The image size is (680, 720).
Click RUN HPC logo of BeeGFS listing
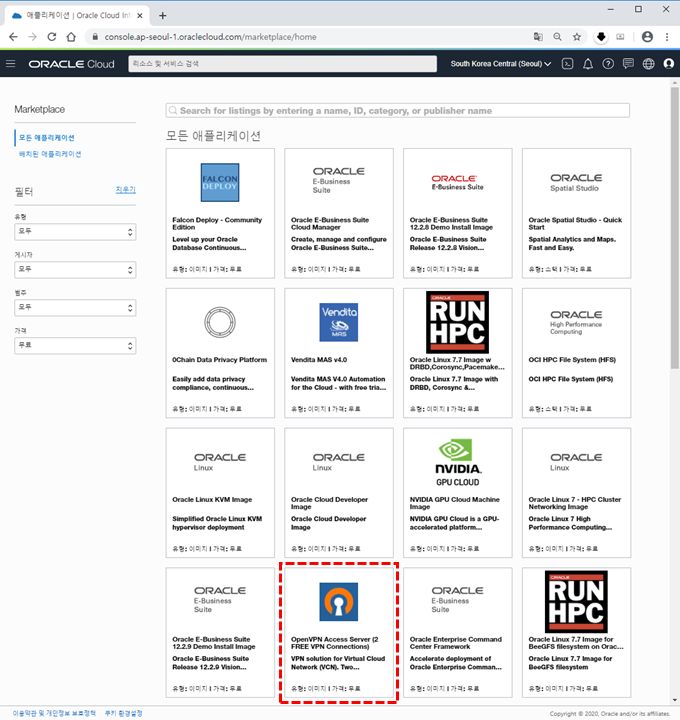[x=576, y=602]
